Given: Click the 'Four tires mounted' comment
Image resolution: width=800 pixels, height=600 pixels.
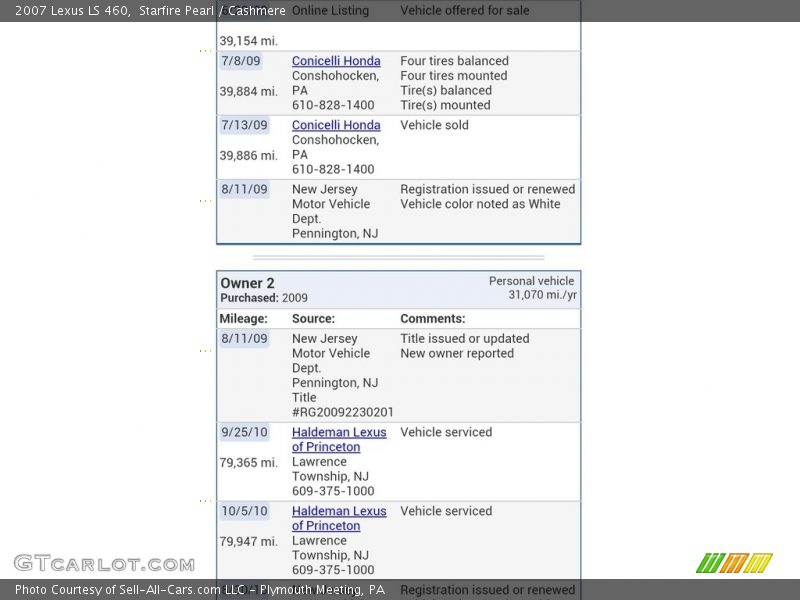Looking at the screenshot, I should (454, 76).
